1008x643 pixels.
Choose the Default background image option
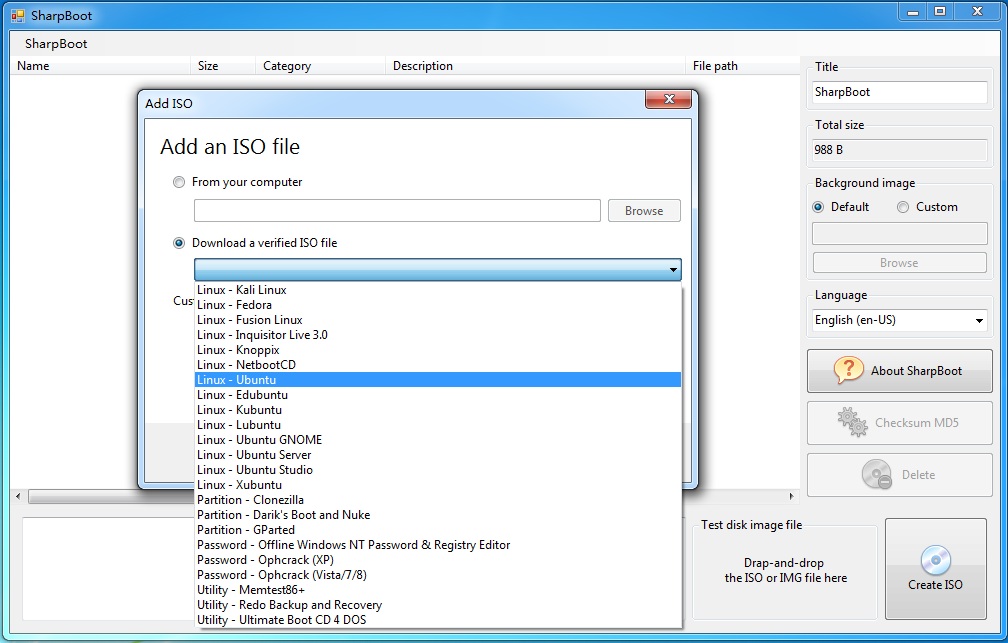click(x=820, y=207)
